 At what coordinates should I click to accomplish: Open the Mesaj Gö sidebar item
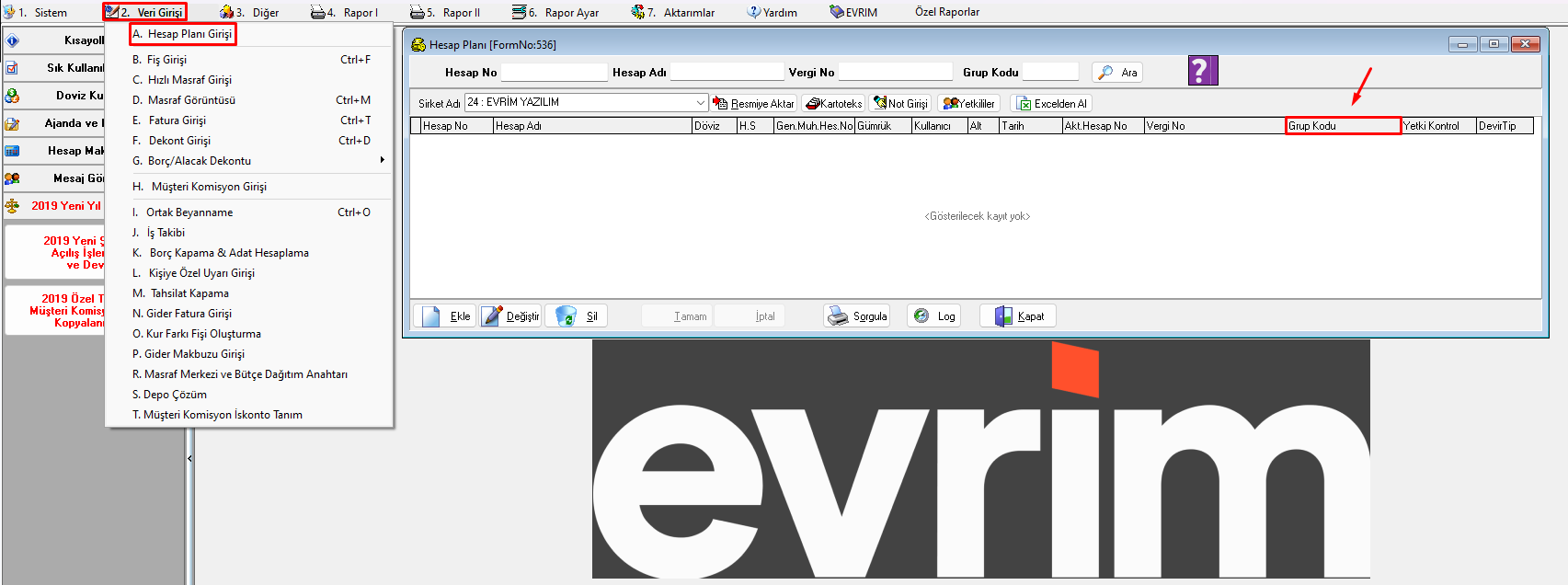coord(54,178)
